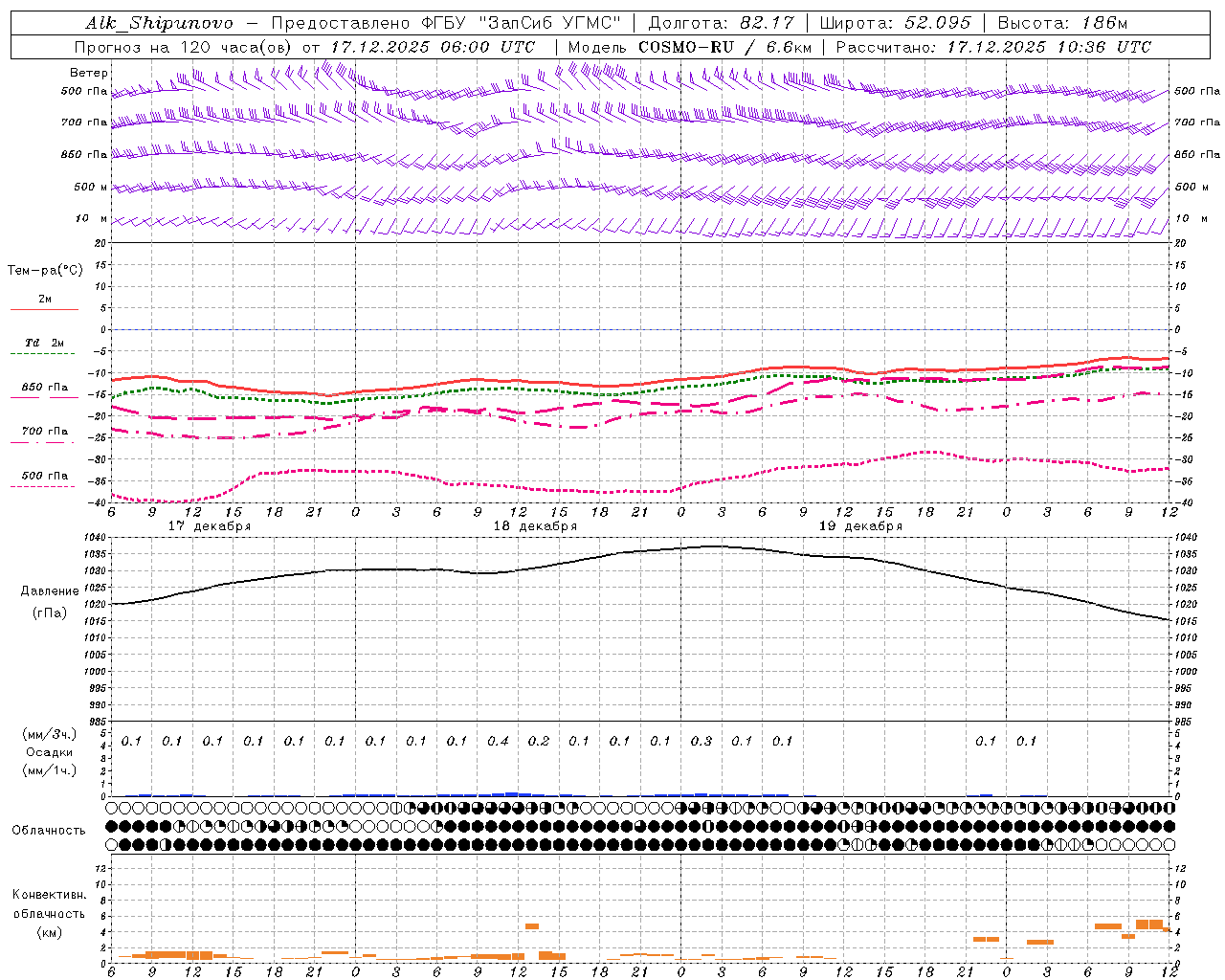Click the Осадки panel label
Viewport: 1225px width, 980px height.
[50, 752]
